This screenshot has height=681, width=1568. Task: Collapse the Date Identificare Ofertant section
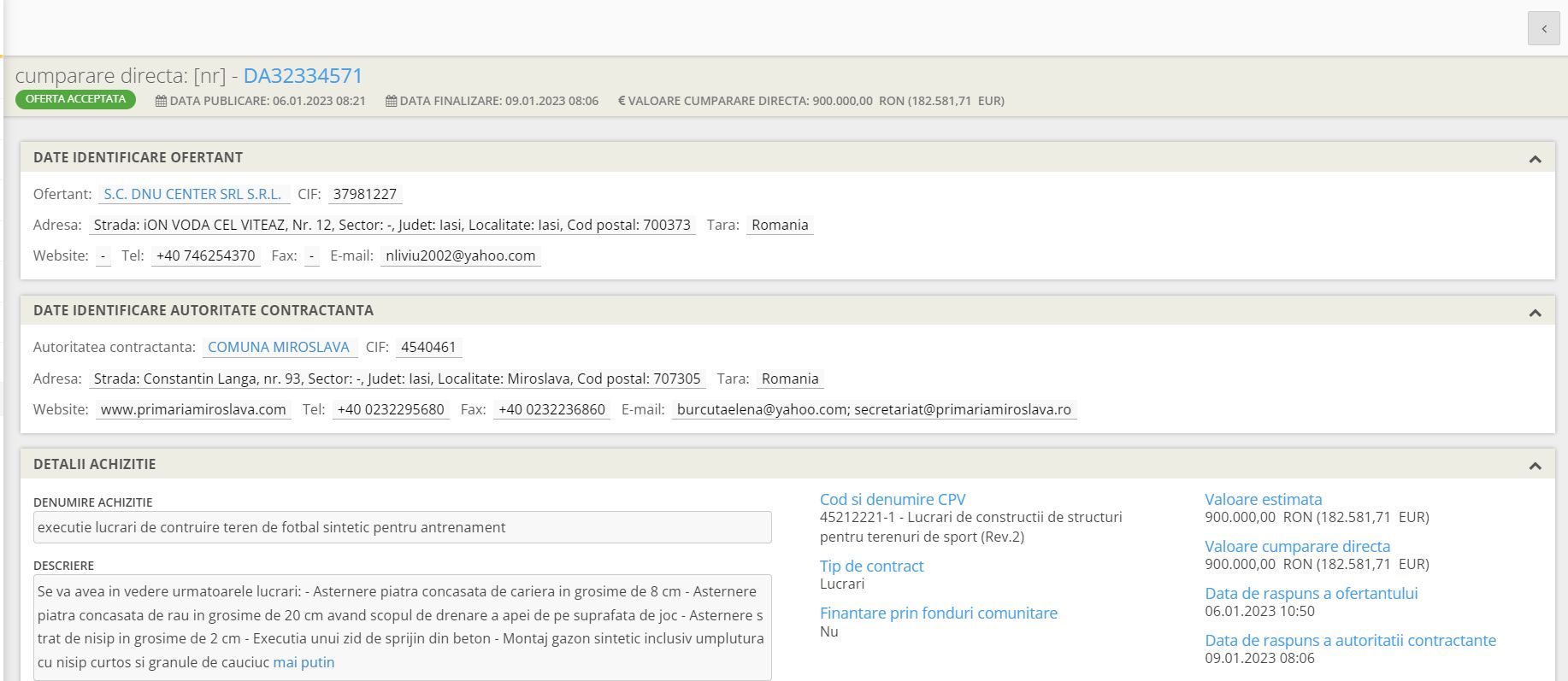1535,159
